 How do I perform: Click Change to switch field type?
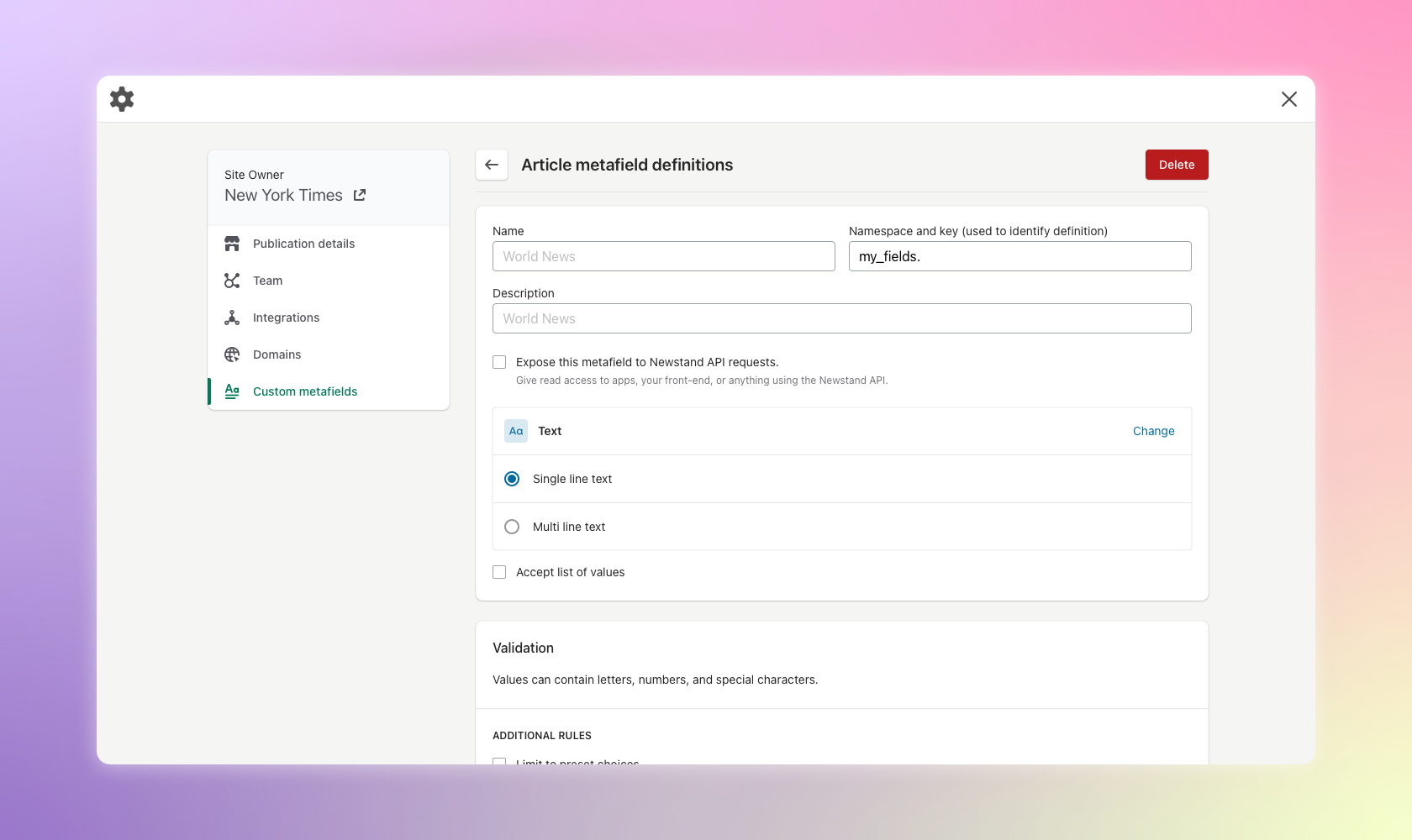click(1153, 431)
